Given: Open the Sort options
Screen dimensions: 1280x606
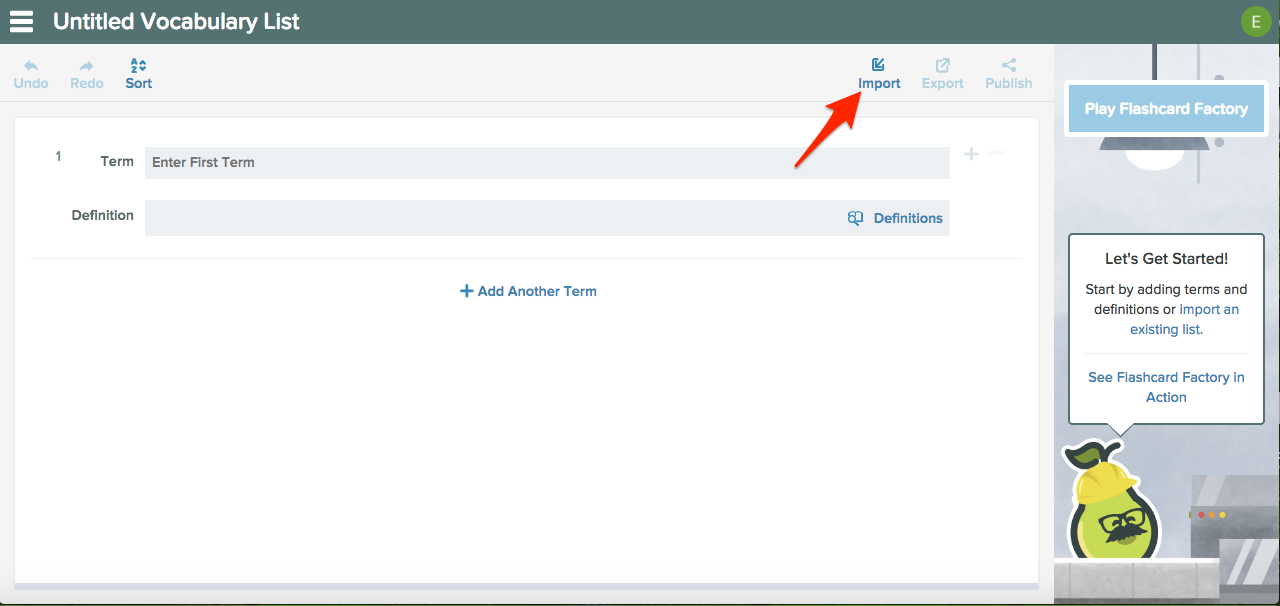Looking at the screenshot, I should click(x=137, y=70).
